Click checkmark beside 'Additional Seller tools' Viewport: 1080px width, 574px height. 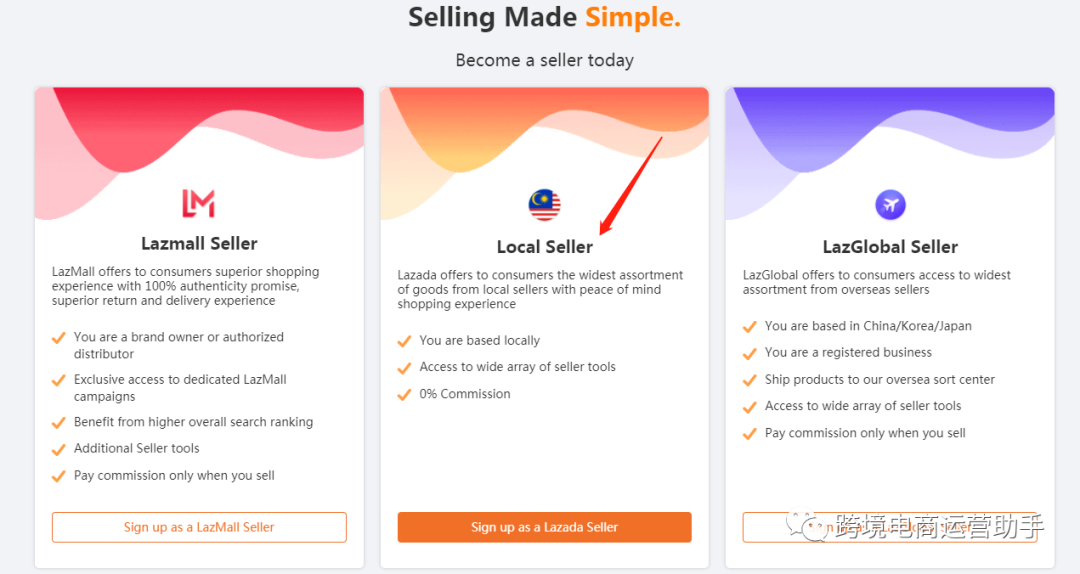(x=59, y=449)
